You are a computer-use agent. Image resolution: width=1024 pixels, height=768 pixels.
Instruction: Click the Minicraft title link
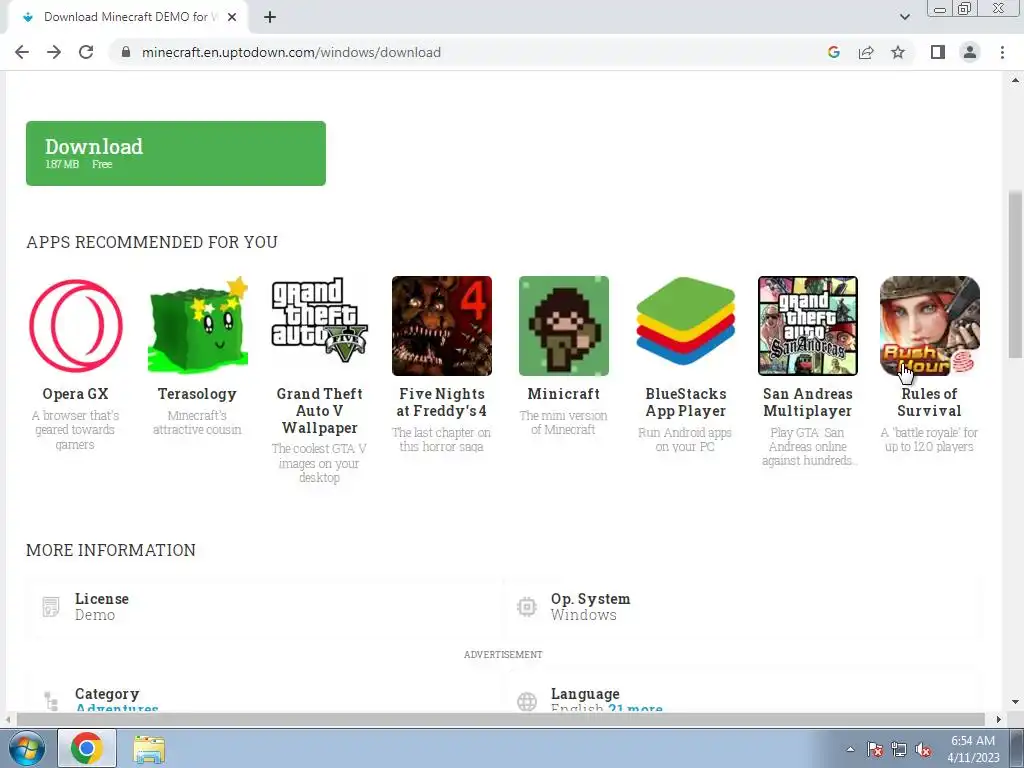click(x=564, y=394)
